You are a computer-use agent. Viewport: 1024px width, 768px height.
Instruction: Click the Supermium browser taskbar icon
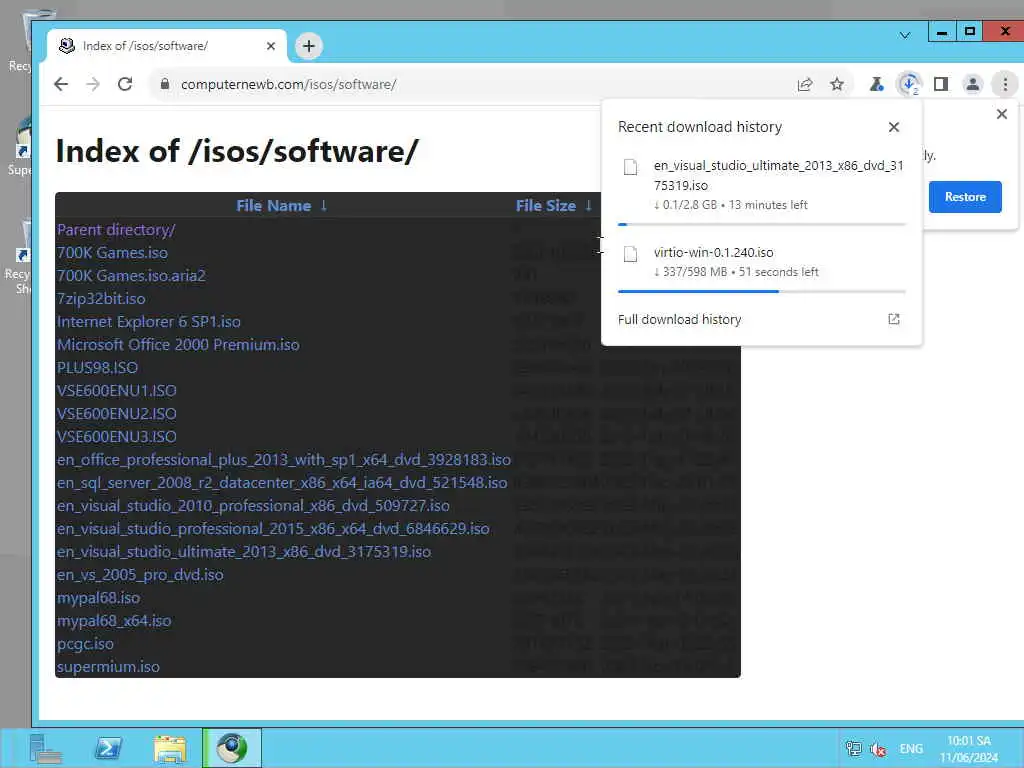coord(232,748)
